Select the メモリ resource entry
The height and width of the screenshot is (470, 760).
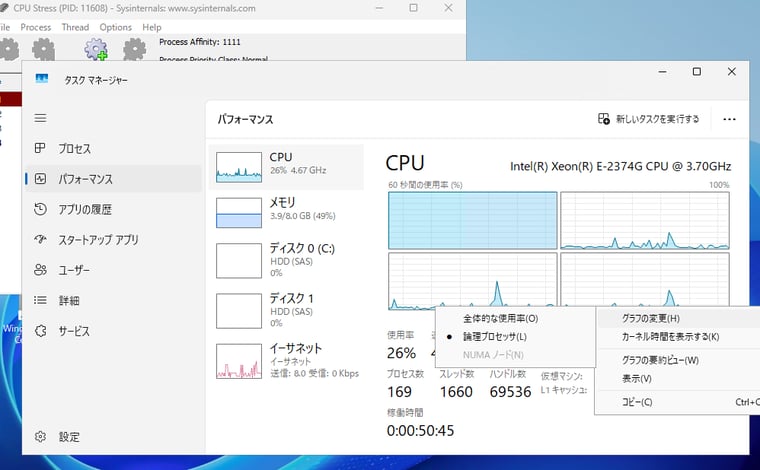click(x=286, y=212)
